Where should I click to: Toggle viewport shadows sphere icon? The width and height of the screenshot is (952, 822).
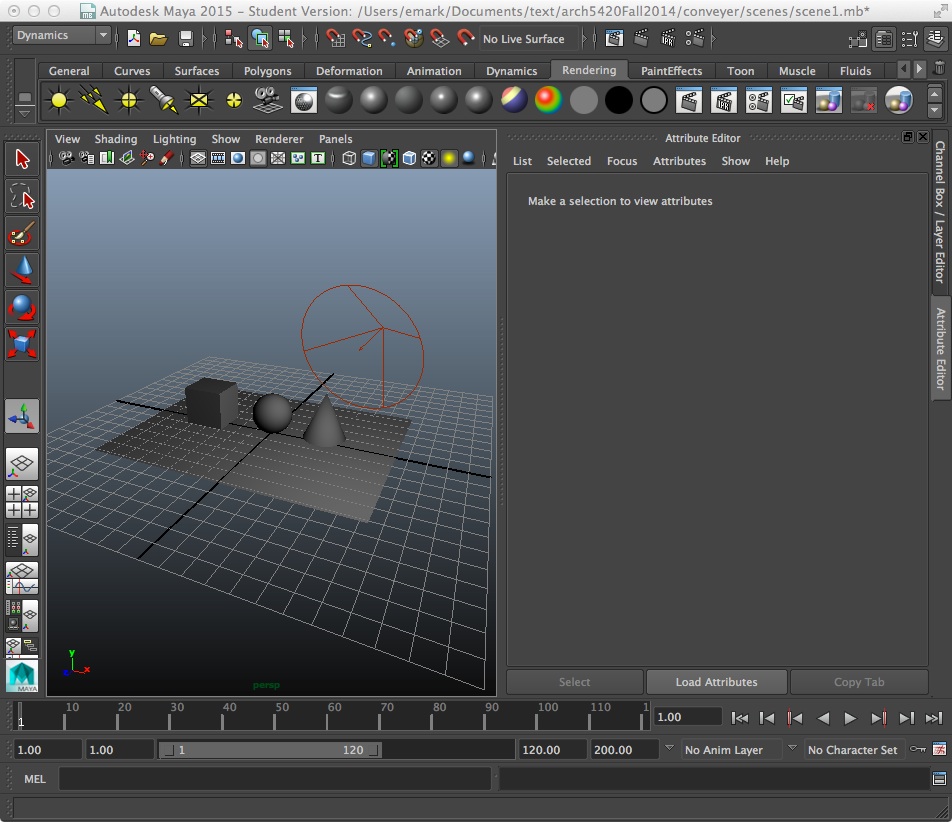468,158
